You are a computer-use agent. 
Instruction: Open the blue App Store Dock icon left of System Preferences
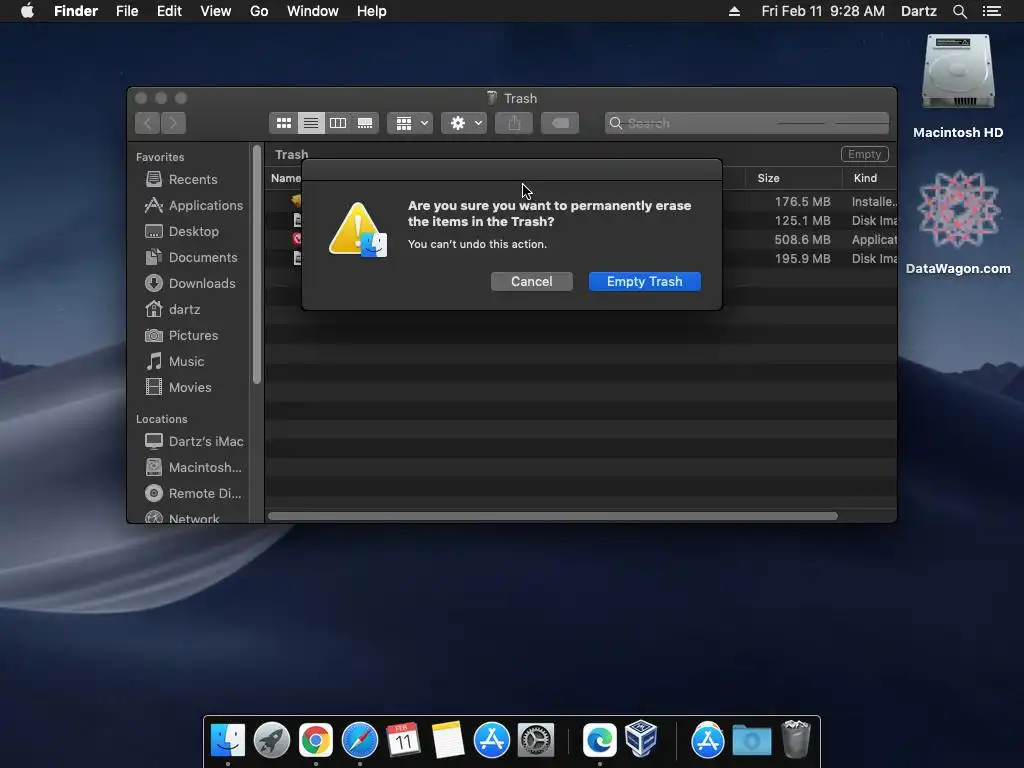[x=492, y=740]
